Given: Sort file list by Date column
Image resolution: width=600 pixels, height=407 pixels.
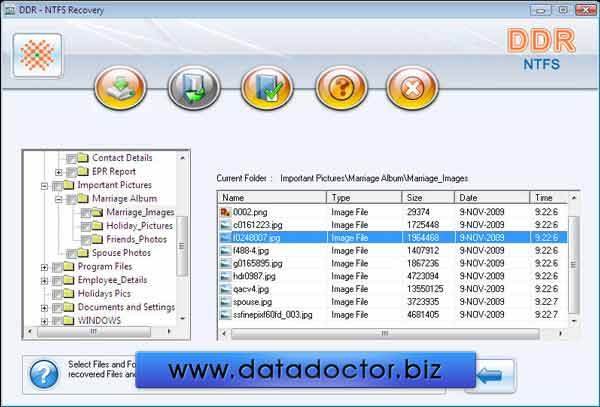Looking at the screenshot, I should pyautogui.click(x=492, y=197).
